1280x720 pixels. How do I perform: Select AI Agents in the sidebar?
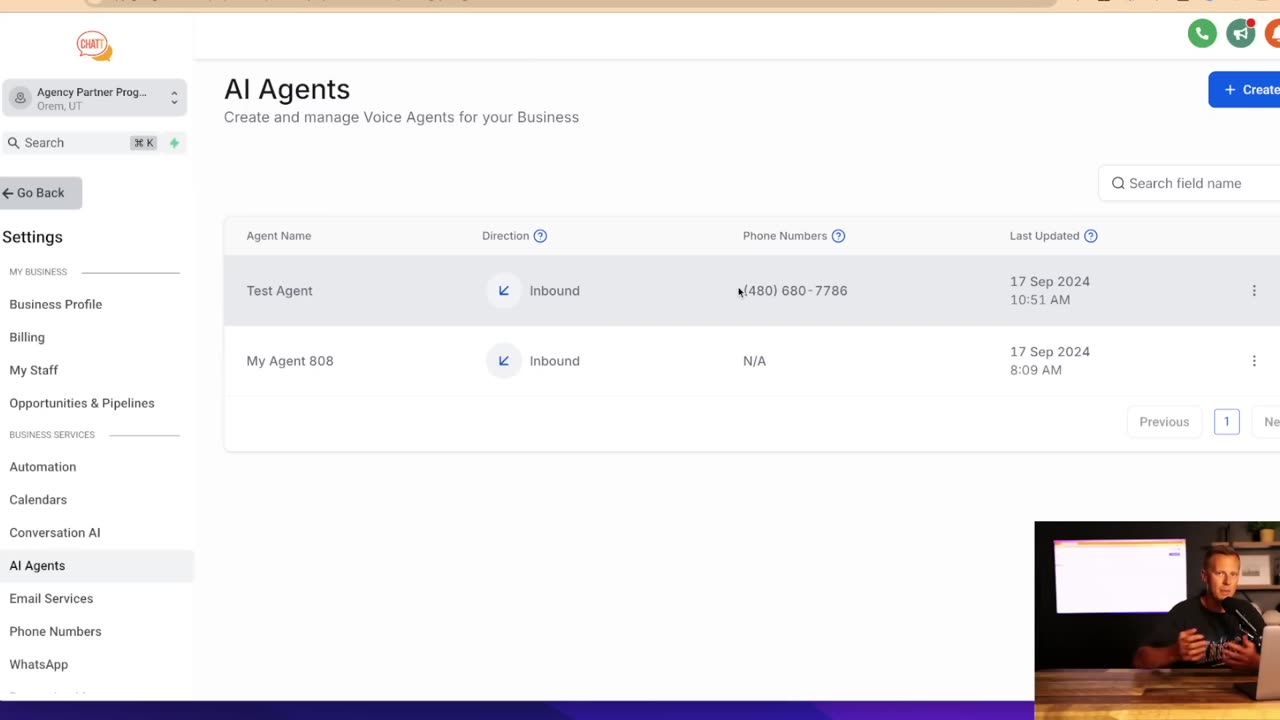[96, 566]
